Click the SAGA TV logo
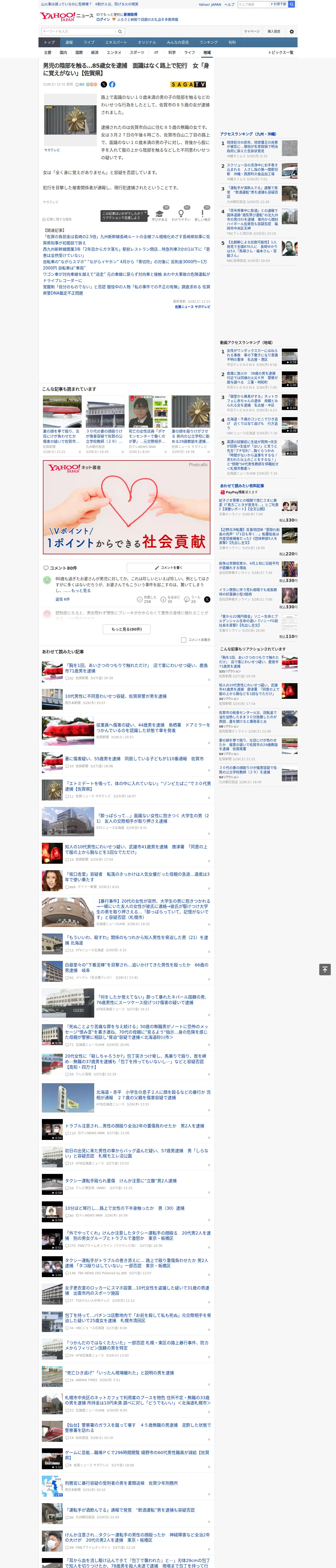Viewport: 336px width, 1568px height. click(x=188, y=85)
